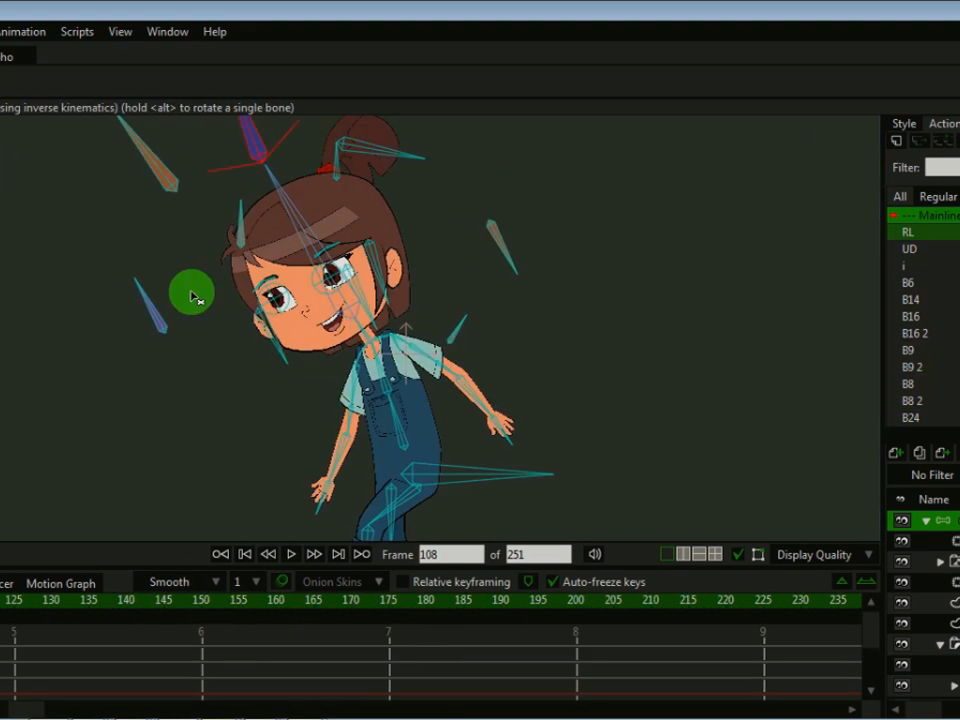Step back one frame
Image resolution: width=960 pixels, height=720 pixels.
coord(268,555)
